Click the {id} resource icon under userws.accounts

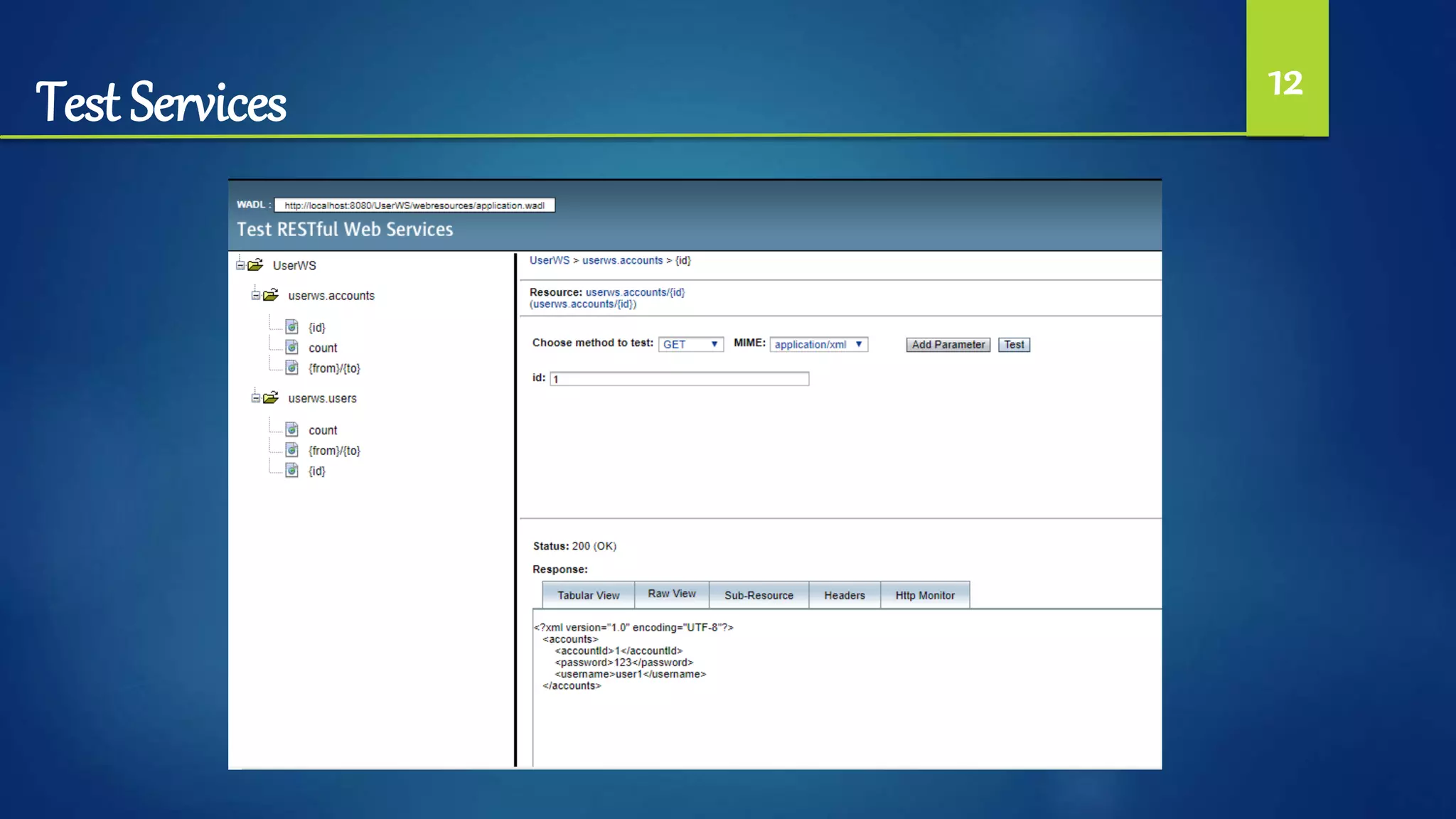[292, 326]
